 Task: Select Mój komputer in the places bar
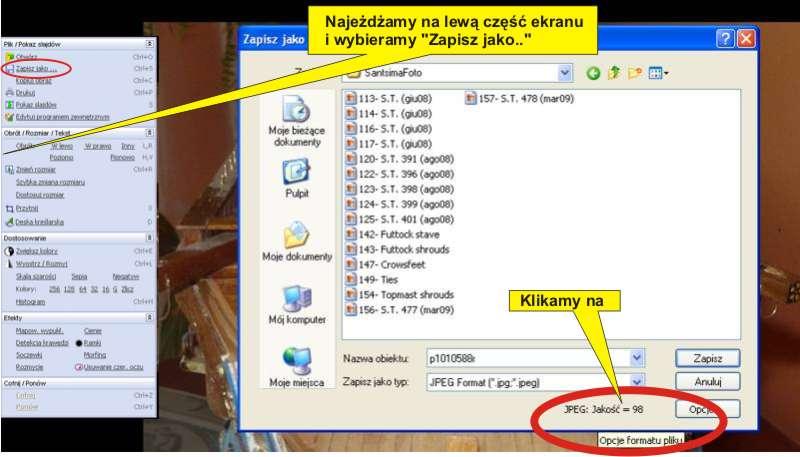click(x=296, y=305)
